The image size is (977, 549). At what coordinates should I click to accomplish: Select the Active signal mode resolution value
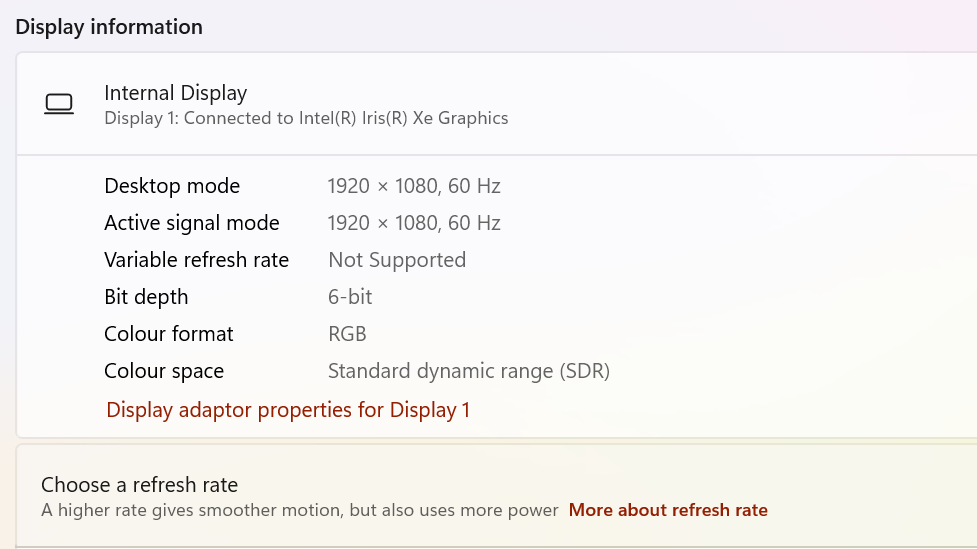click(x=414, y=223)
